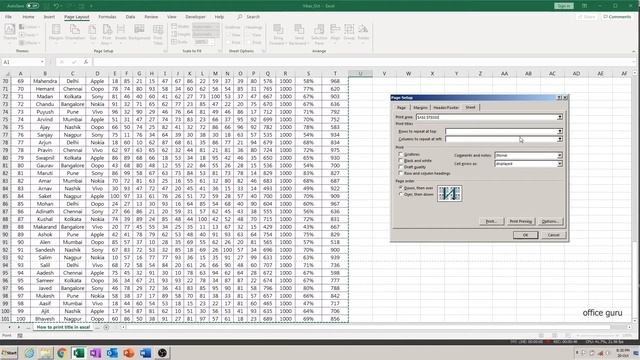The image size is (640, 360).
Task: Confirm Page Setup with OK
Action: pos(525,235)
